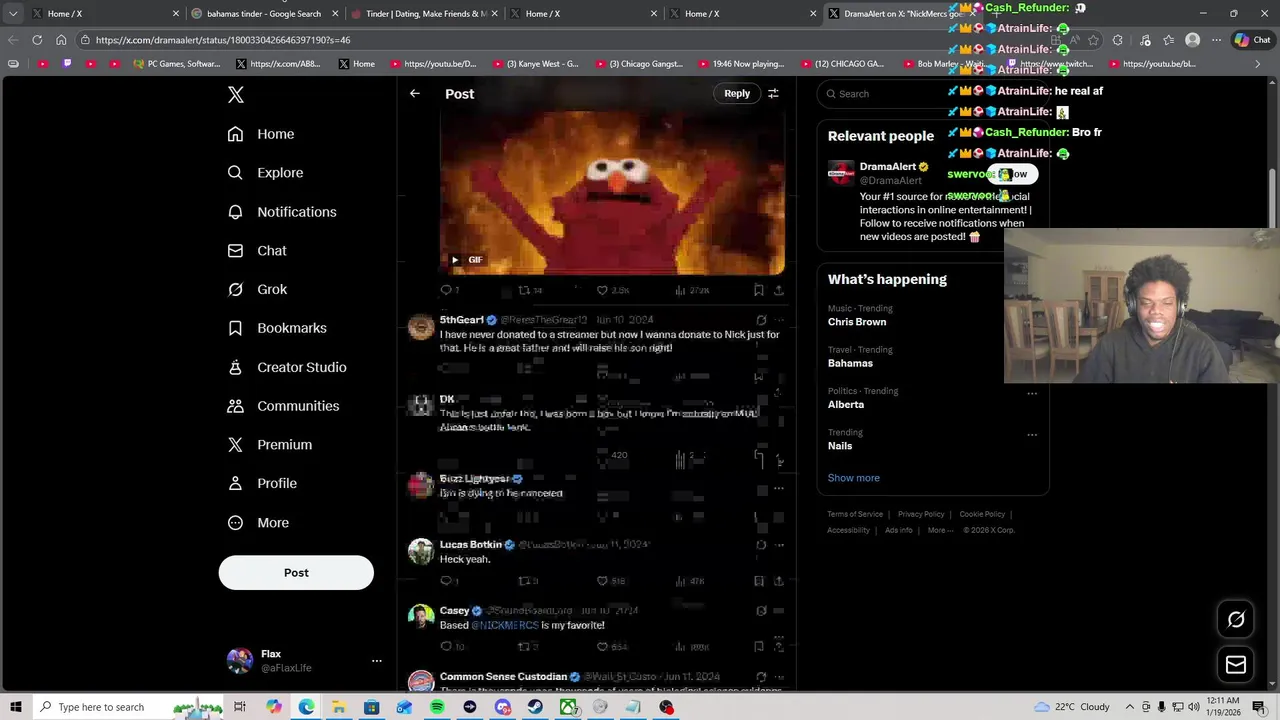The height and width of the screenshot is (720, 1280).
Task: Like the Lucas Botkin reply
Action: point(602,581)
